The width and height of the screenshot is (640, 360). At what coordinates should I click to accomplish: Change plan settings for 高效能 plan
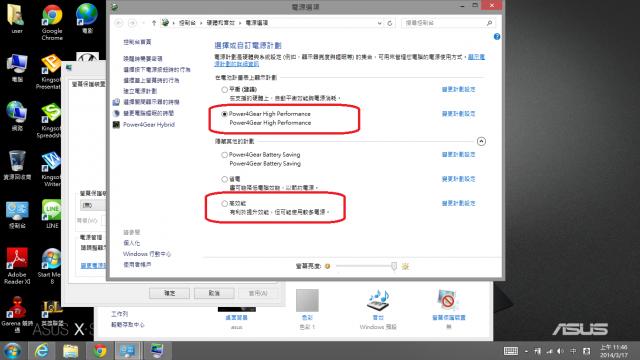click(458, 203)
